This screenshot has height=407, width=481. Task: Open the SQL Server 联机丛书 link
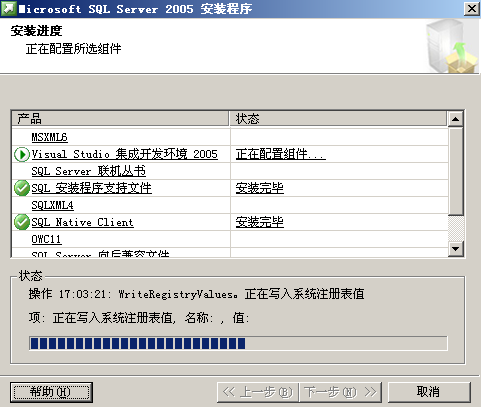(x=88, y=171)
